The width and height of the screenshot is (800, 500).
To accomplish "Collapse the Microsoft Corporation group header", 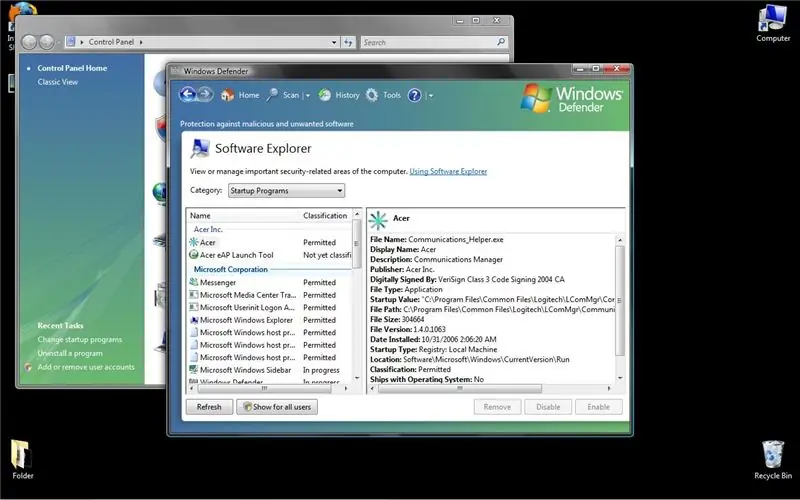I will 231,269.
